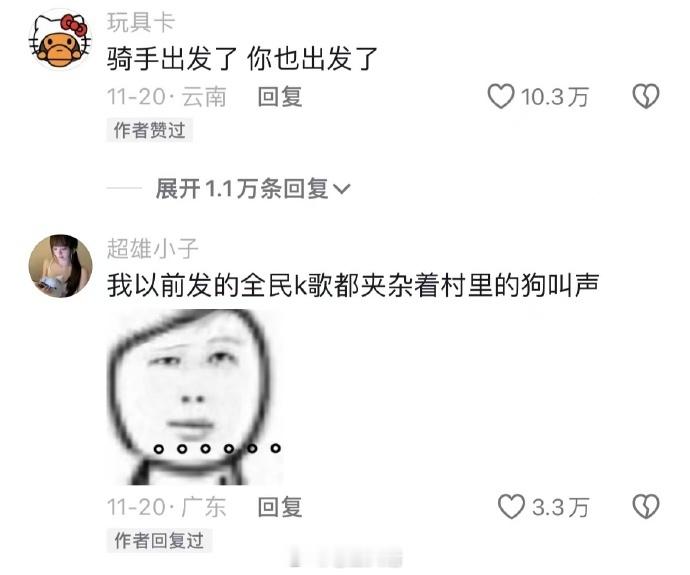Open 玩具卡's Hello Kitty avatar
Viewport: 690px width, 575px height.
60,40
